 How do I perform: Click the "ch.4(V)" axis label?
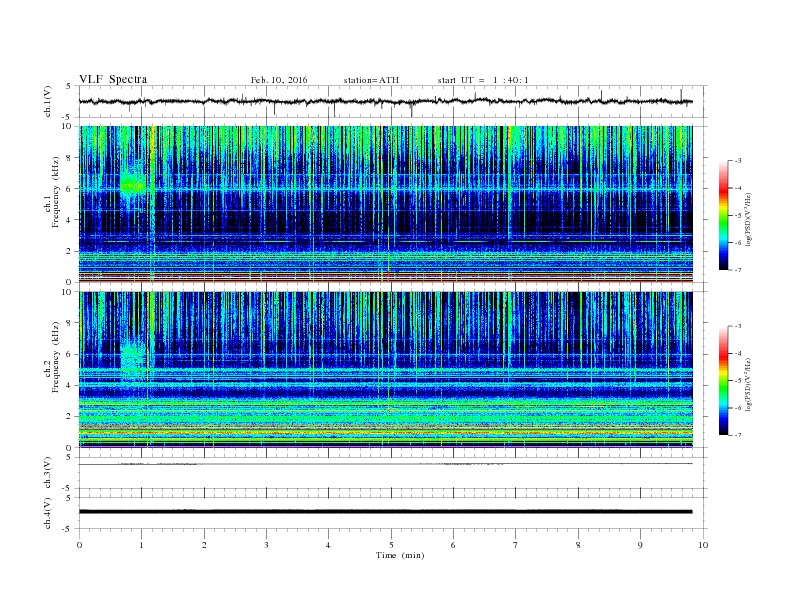[47, 514]
